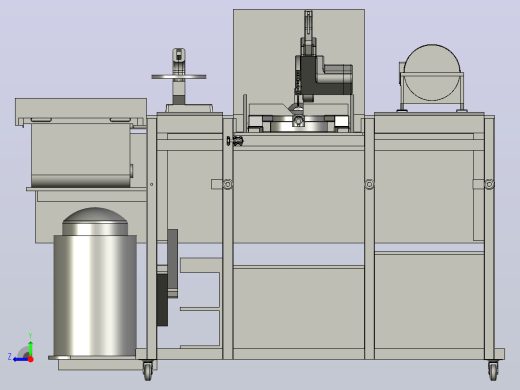Select the small valve knob on the frame
520x390 pixels.
(235, 141)
